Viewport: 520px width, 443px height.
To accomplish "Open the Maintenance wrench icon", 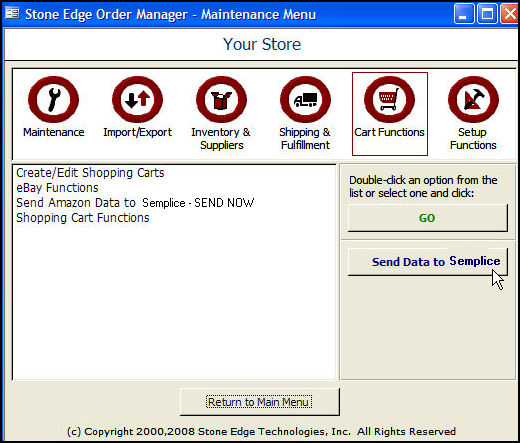I will 53,99.
